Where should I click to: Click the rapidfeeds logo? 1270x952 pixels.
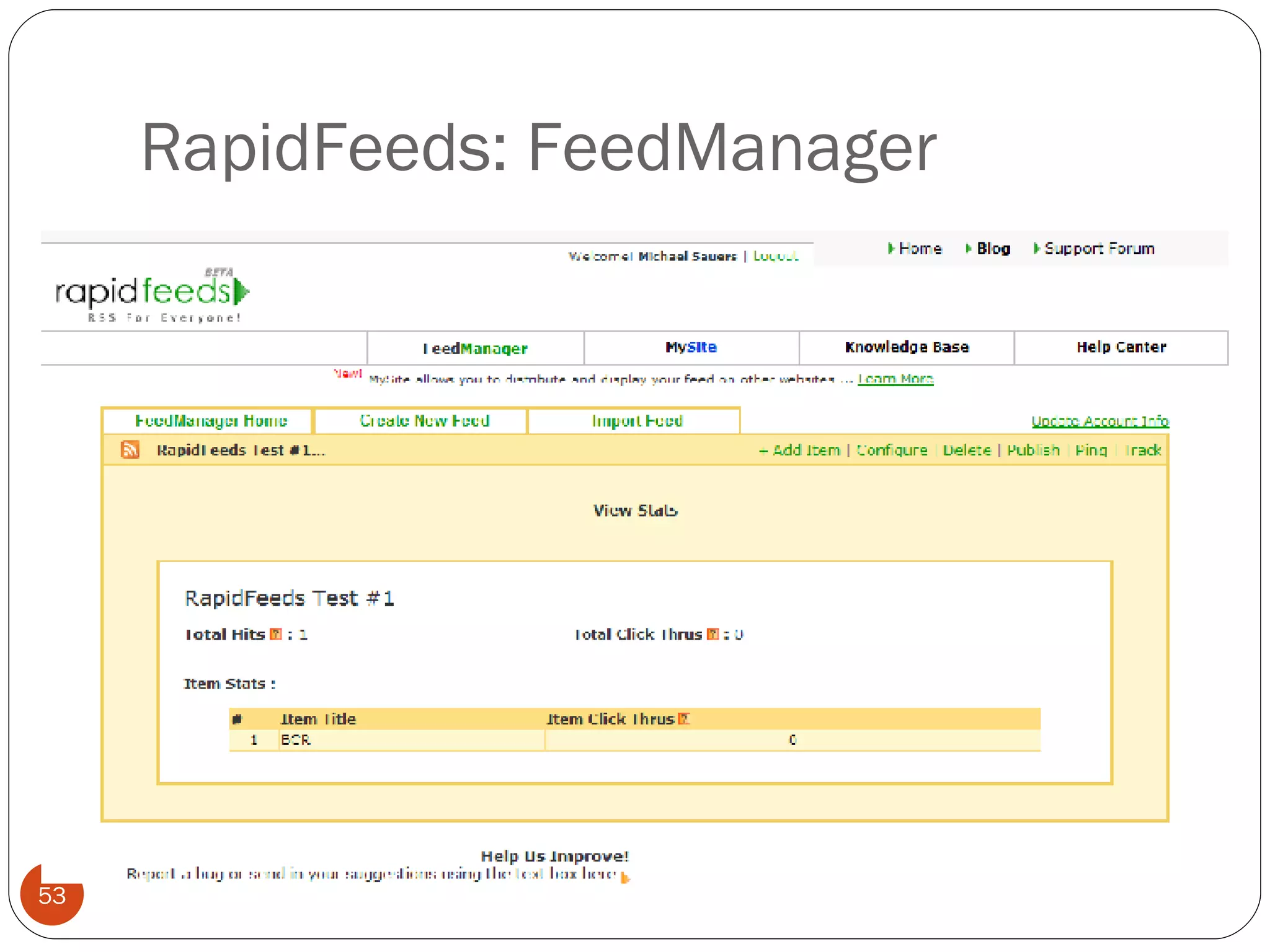pyautogui.click(x=153, y=294)
